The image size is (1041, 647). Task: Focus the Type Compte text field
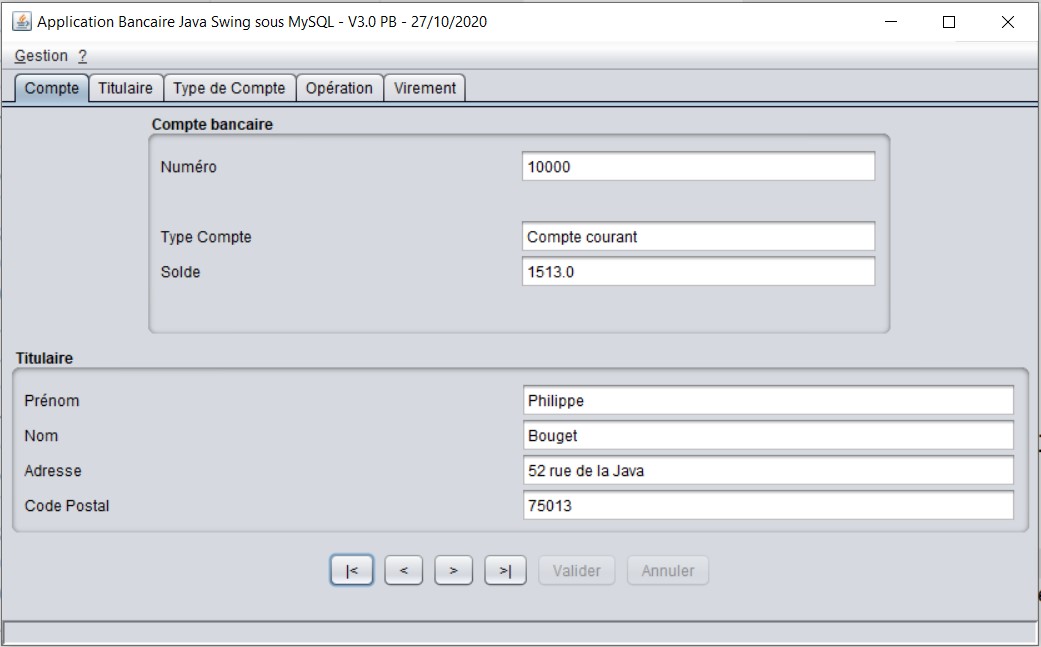[x=698, y=237]
